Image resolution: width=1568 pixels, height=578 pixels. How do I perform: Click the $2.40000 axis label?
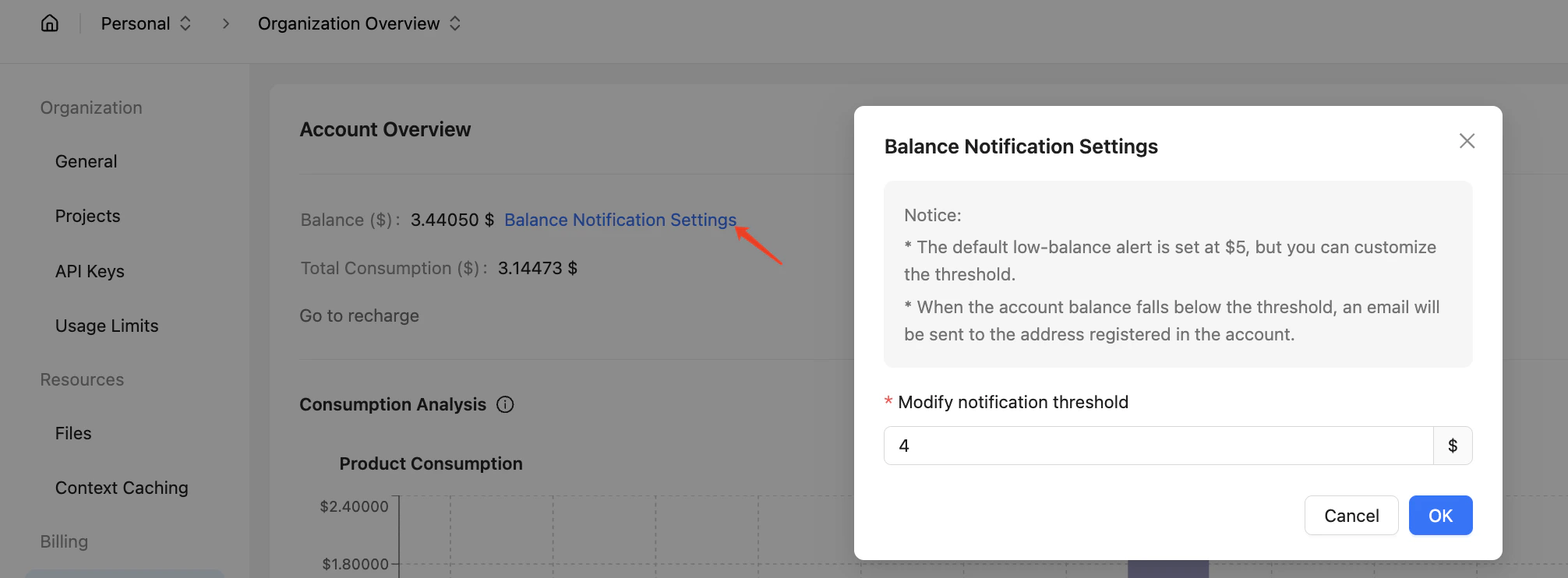pos(354,506)
